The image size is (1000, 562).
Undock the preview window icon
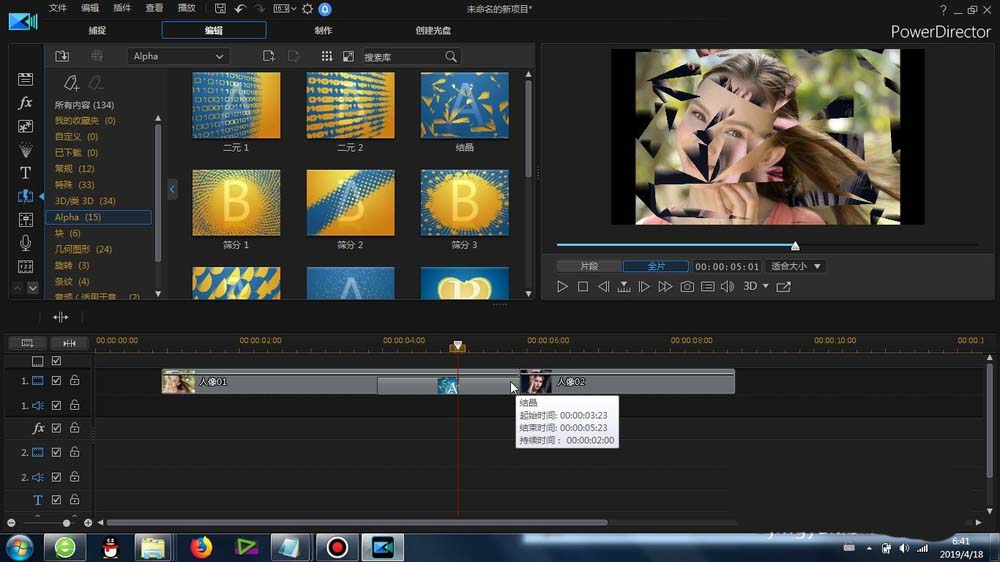coord(784,286)
